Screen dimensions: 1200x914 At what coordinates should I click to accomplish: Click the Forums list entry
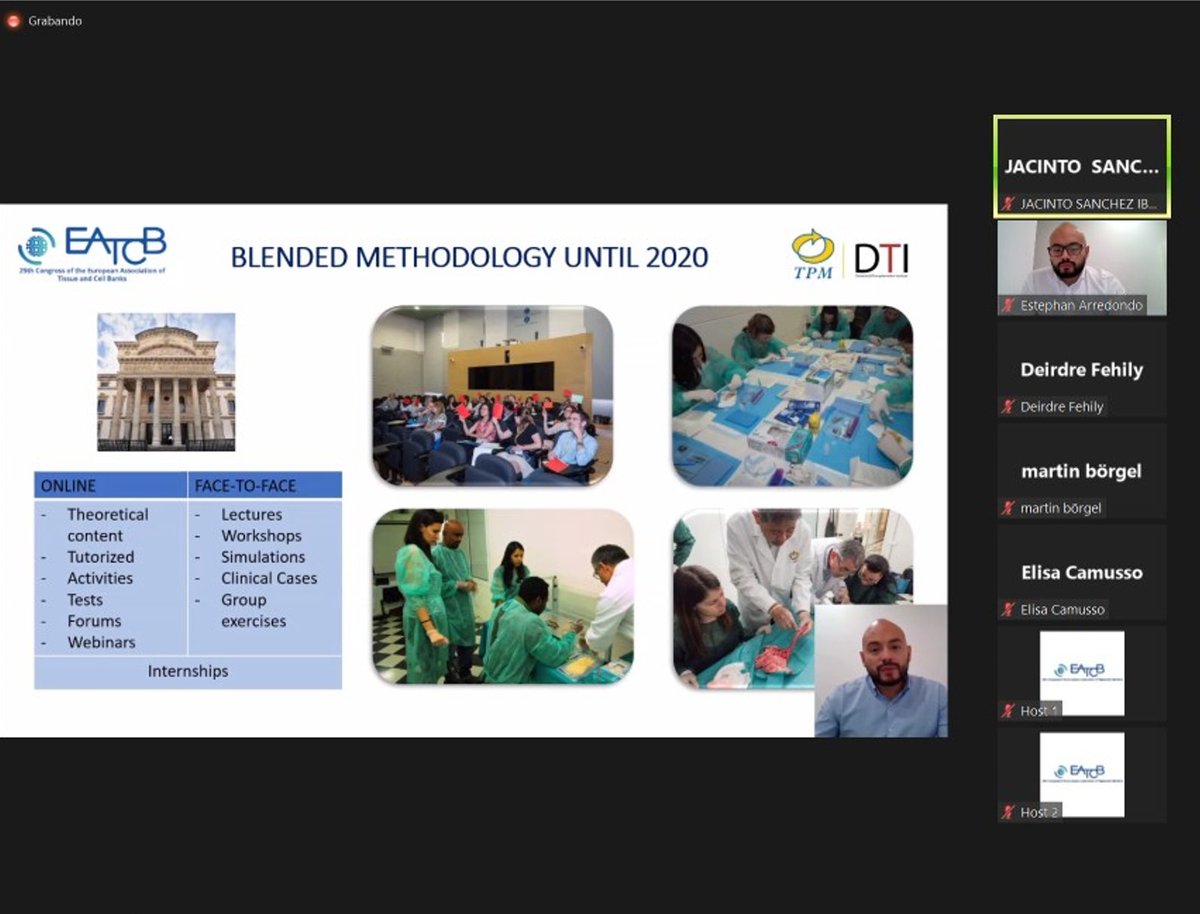[x=94, y=621]
